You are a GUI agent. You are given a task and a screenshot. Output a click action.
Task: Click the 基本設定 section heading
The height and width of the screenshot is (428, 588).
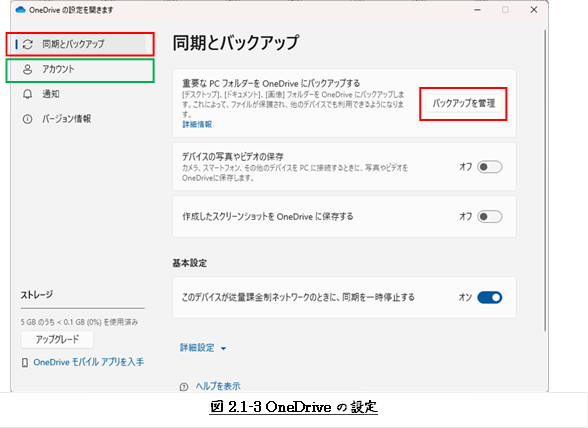tap(189, 263)
